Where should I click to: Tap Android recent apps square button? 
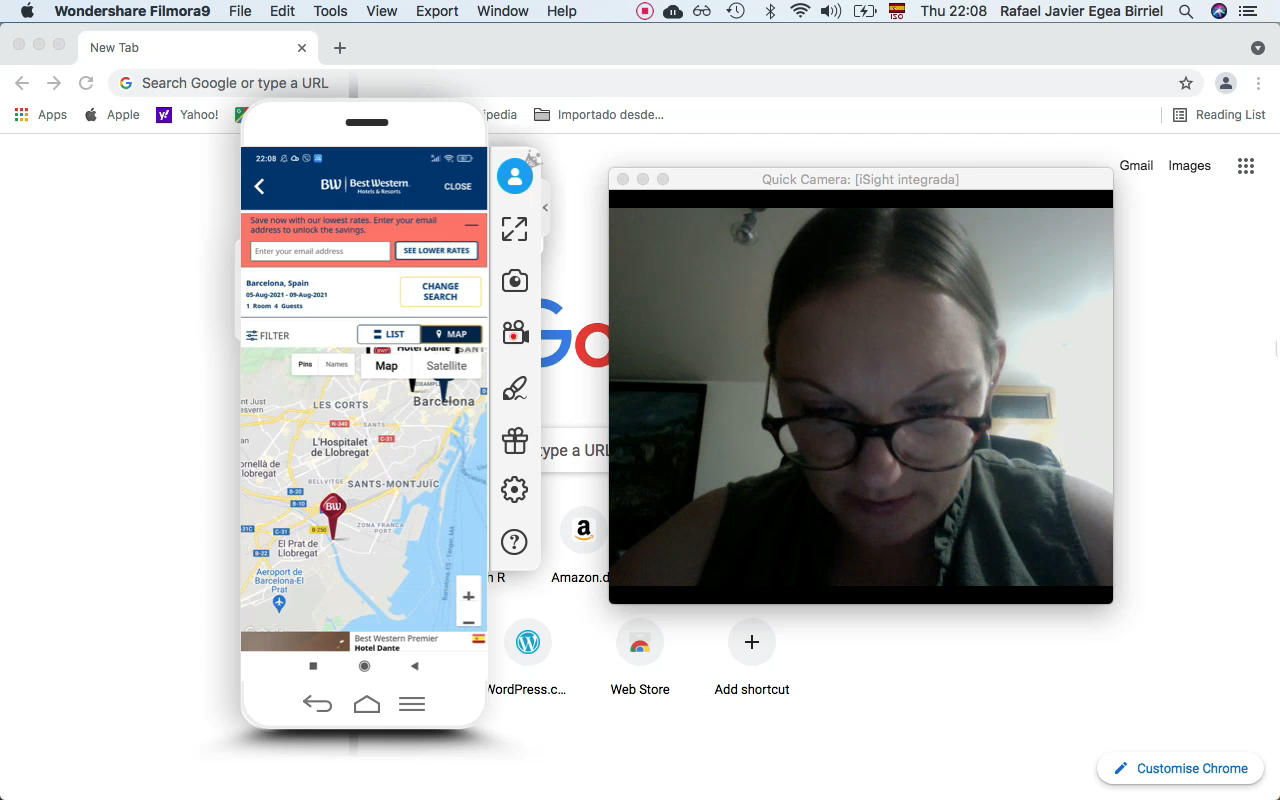313,666
